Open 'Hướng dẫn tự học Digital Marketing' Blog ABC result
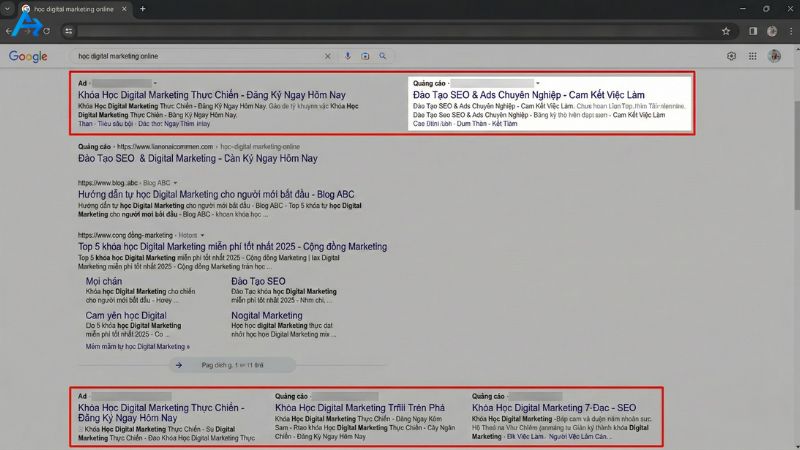The width and height of the screenshot is (800, 450). coord(216,194)
